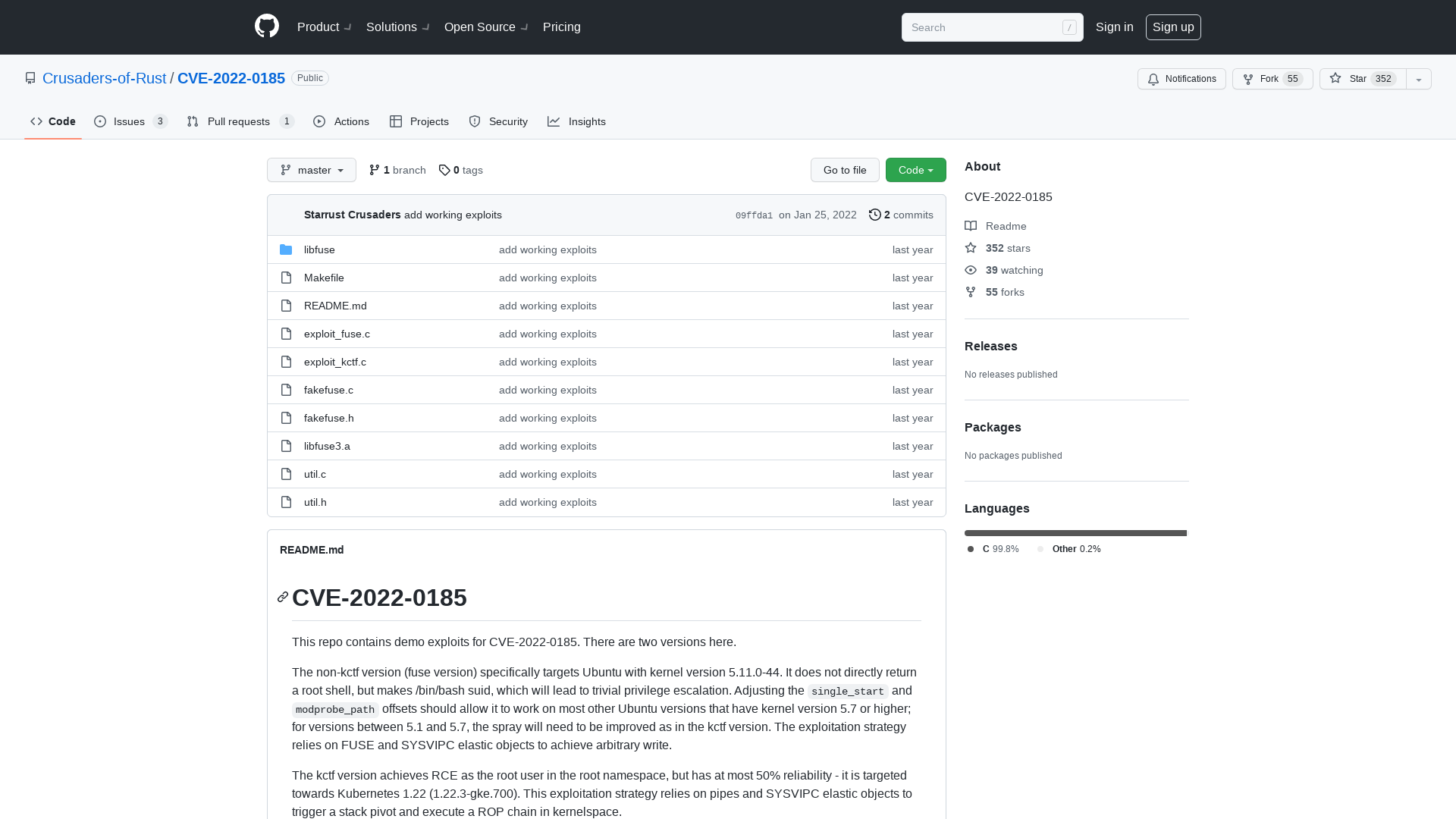Open the Pricing link
The height and width of the screenshot is (819, 1456).
562,27
